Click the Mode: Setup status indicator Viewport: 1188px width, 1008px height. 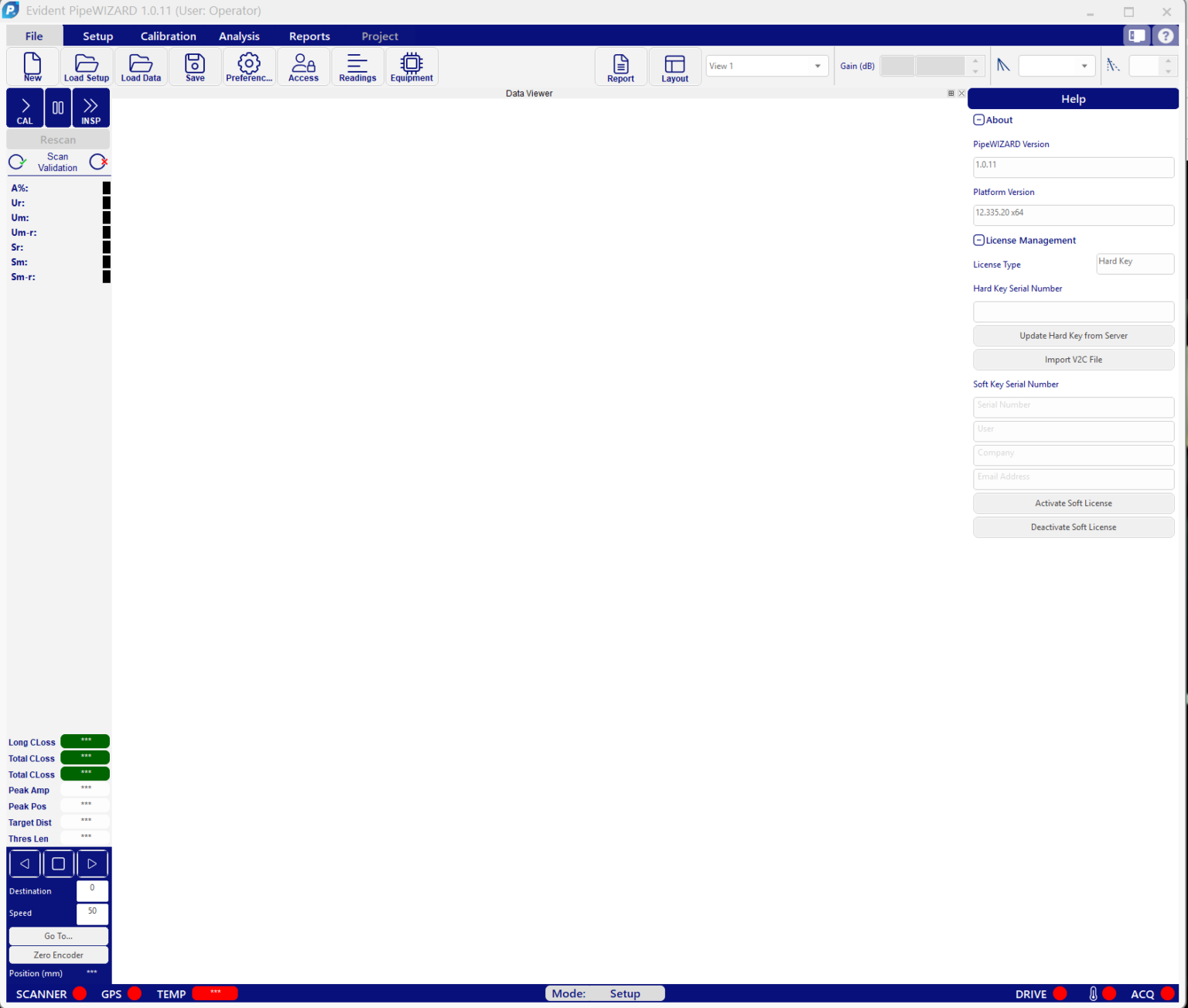tap(605, 993)
